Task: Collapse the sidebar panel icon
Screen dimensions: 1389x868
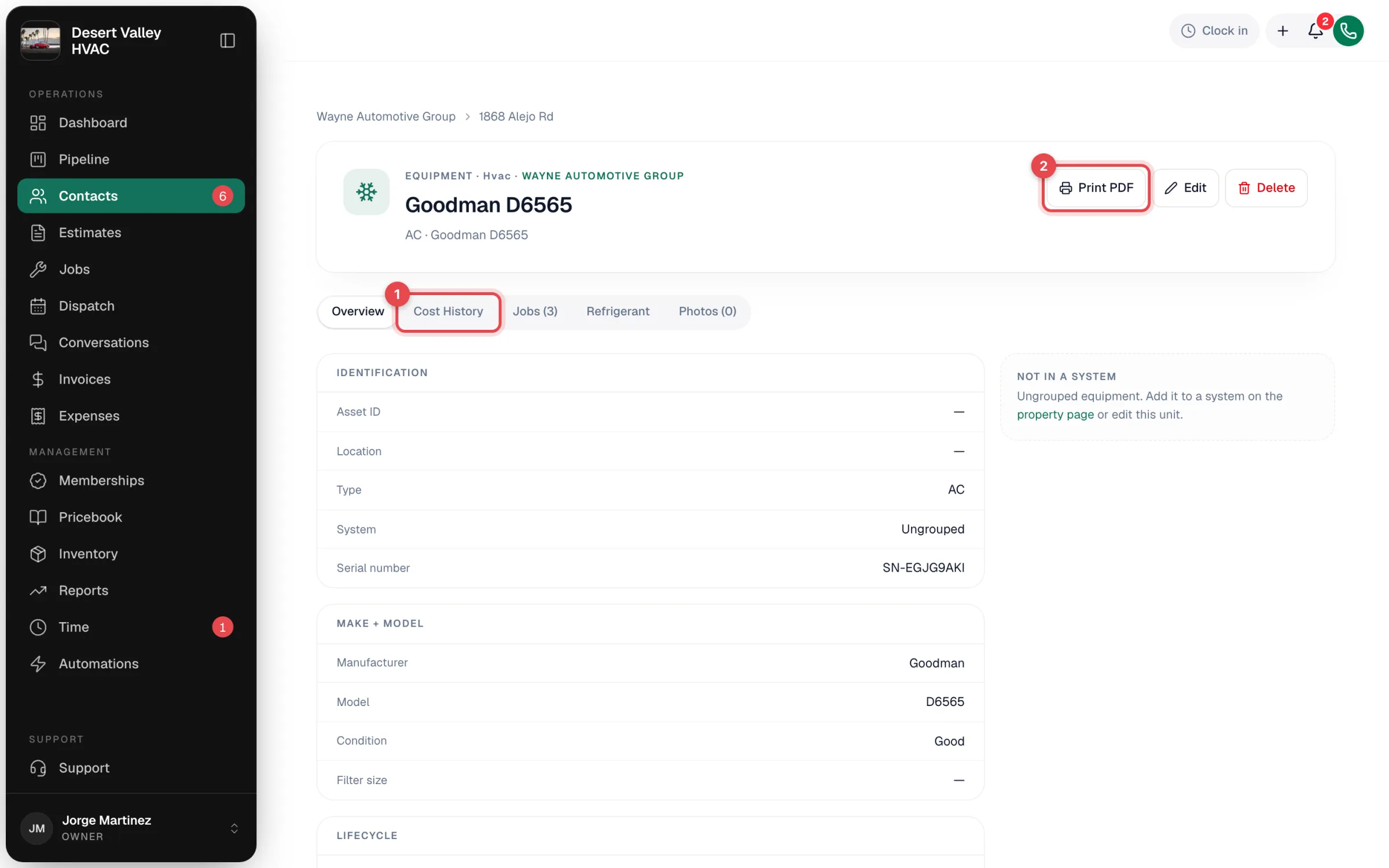Action: (227, 41)
